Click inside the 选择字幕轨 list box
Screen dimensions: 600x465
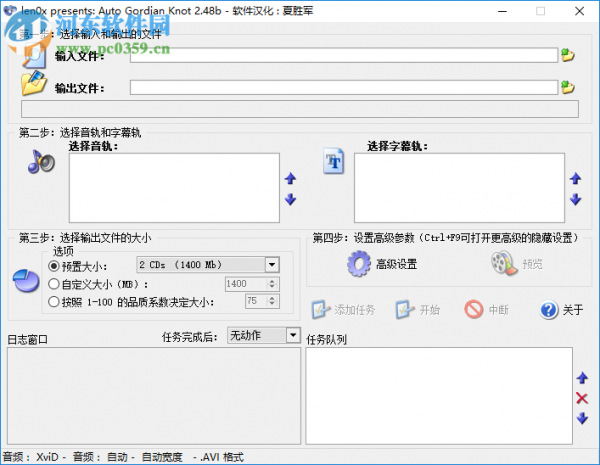tap(459, 188)
